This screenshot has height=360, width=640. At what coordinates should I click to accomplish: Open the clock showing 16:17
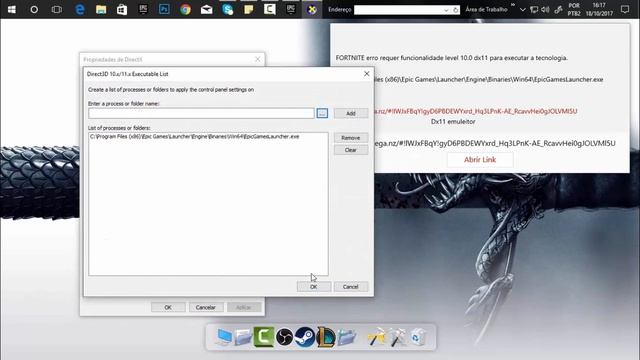[599, 9]
